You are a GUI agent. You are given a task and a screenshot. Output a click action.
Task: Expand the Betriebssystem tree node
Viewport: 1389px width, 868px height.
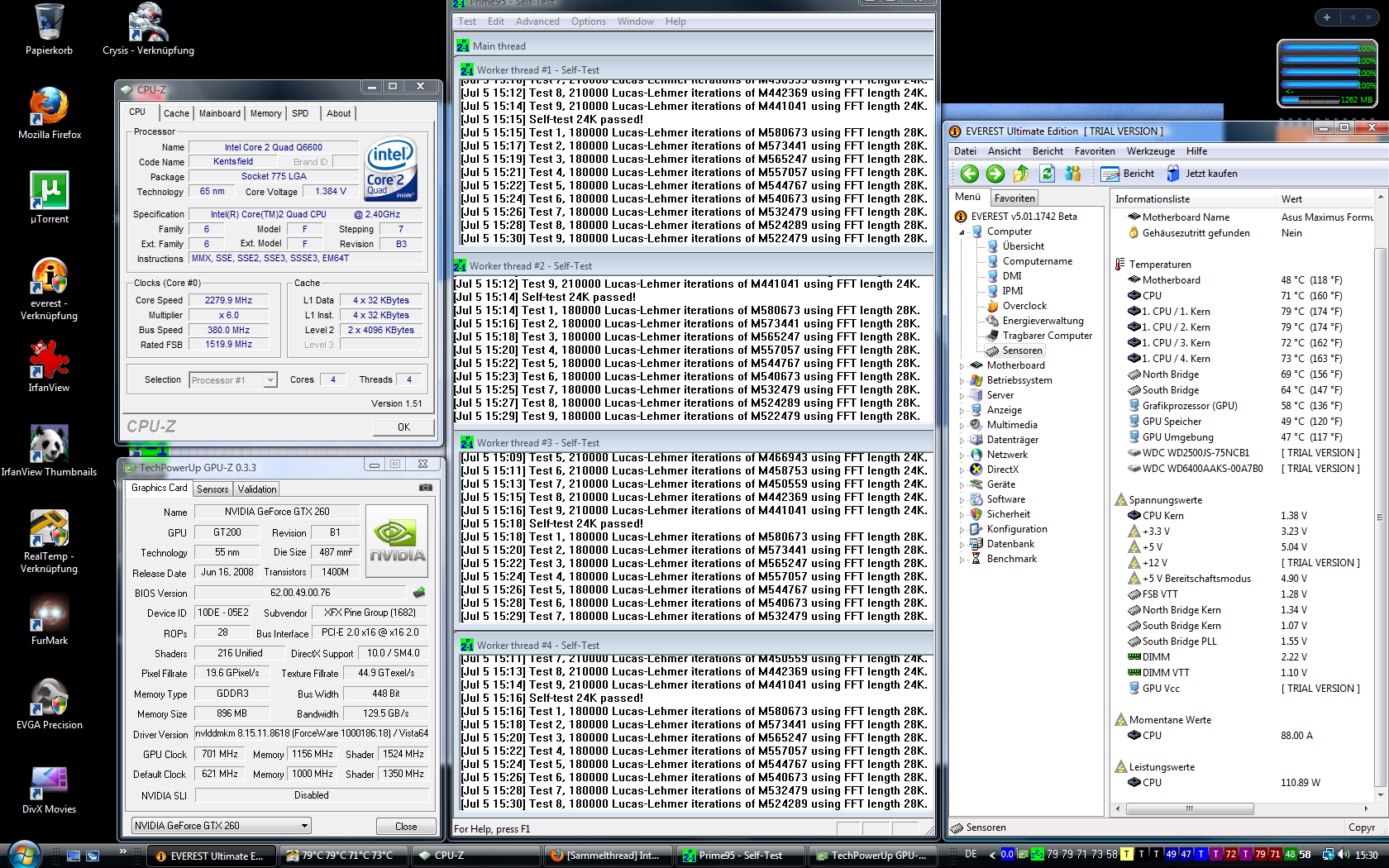point(962,381)
